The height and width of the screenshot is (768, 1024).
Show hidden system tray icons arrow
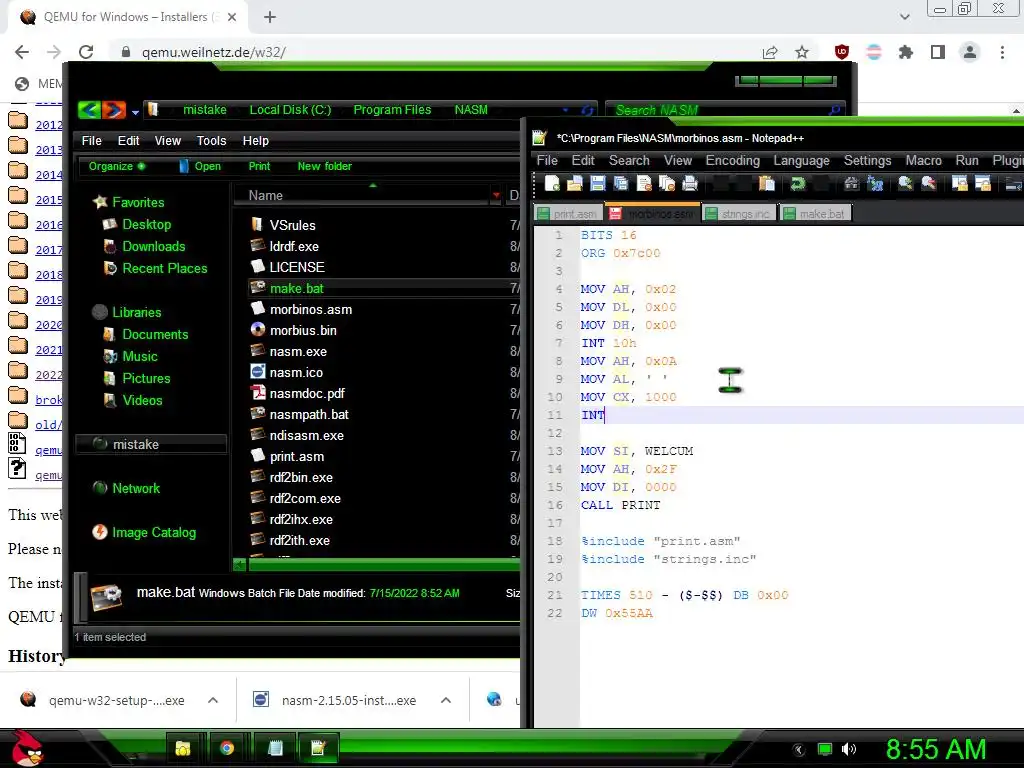click(x=798, y=749)
